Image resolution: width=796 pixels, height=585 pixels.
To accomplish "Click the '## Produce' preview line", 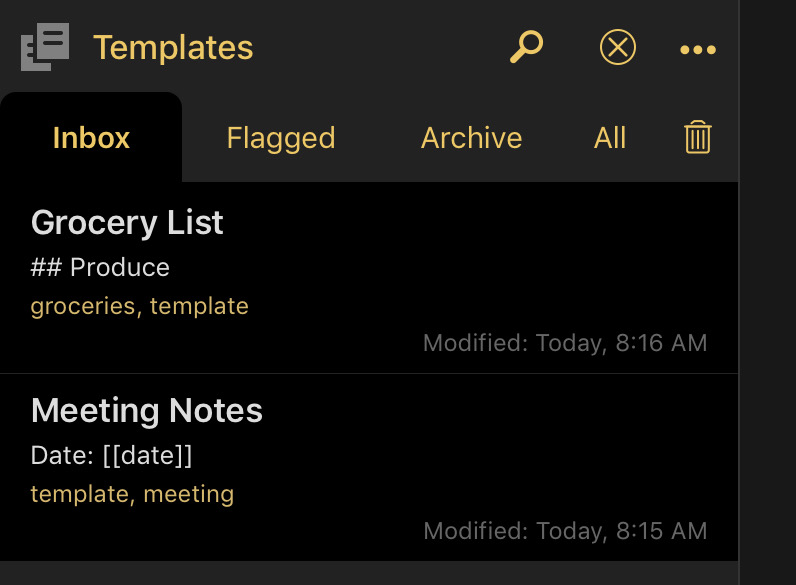I will coord(100,267).
